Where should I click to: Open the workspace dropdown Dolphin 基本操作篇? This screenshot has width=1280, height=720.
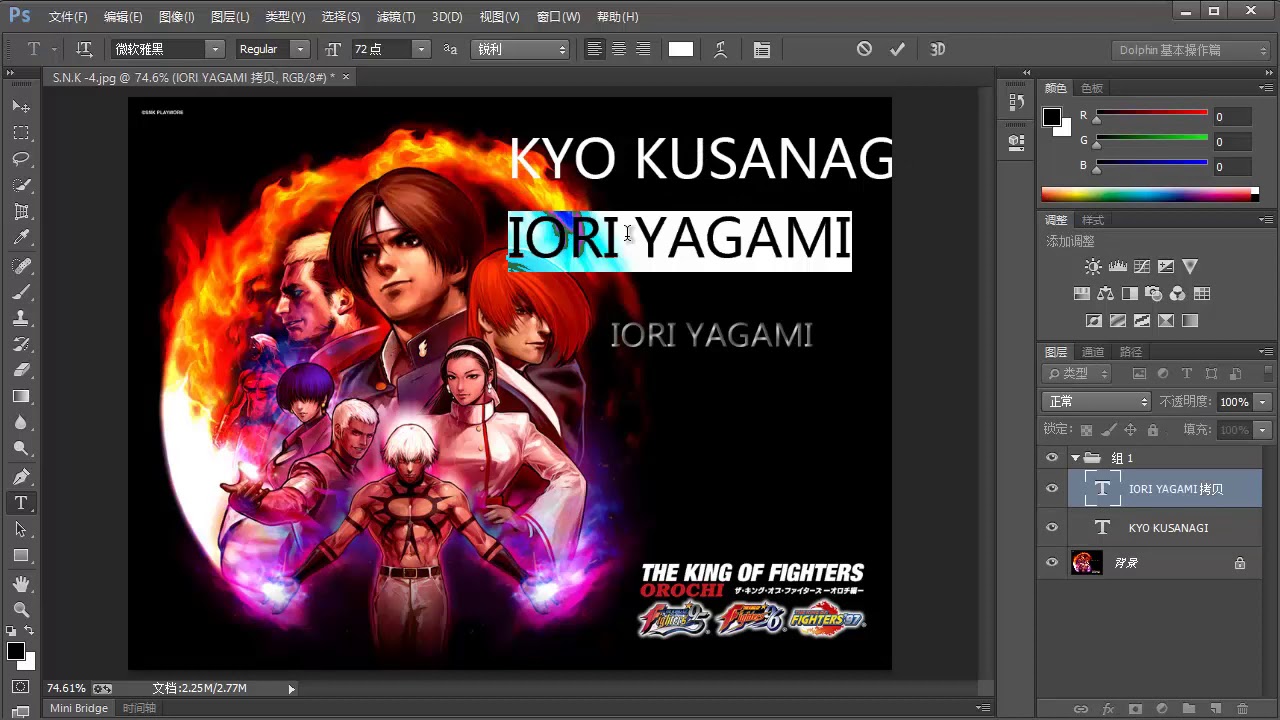[1191, 50]
